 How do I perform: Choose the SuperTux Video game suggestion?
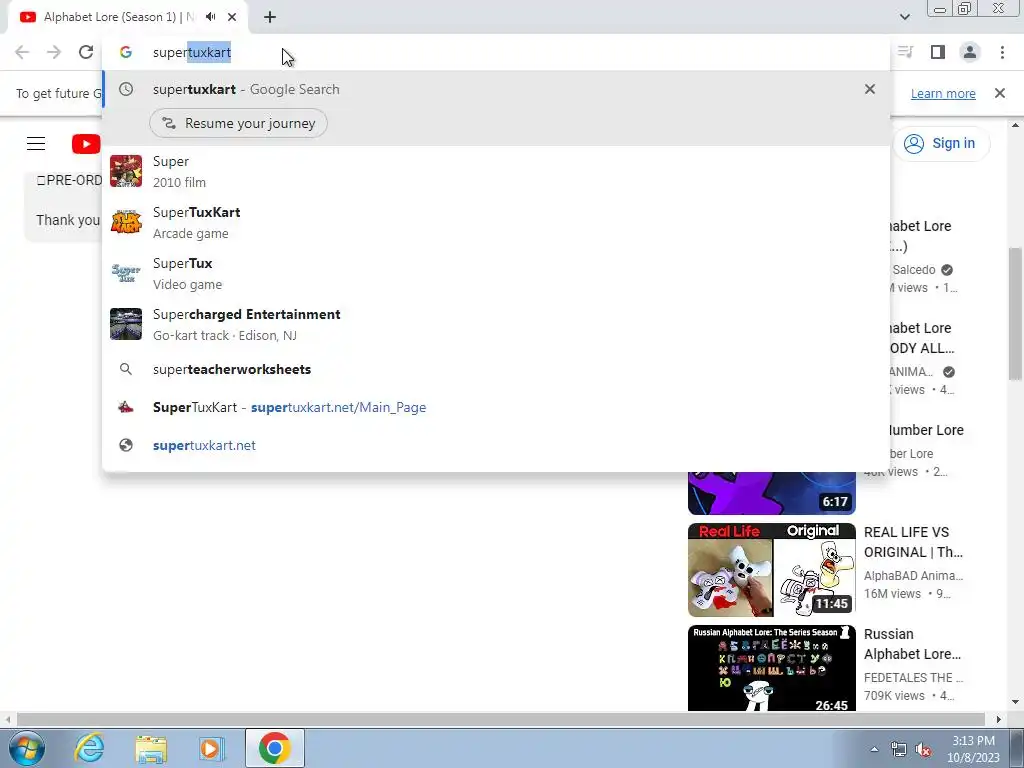click(496, 274)
